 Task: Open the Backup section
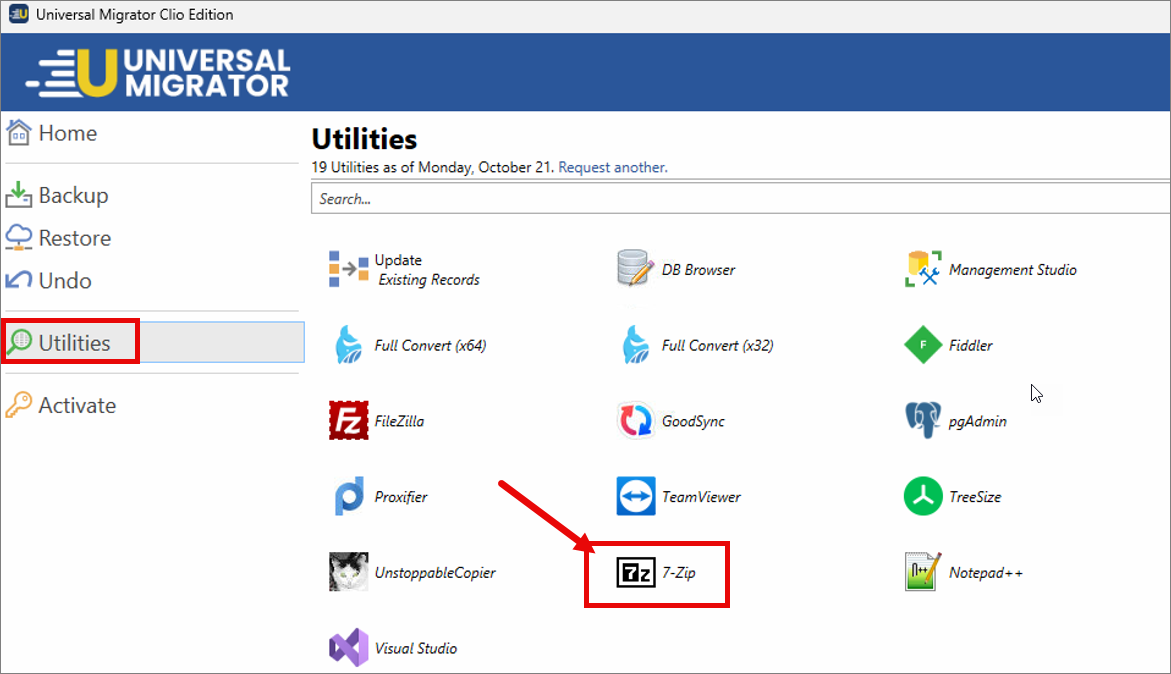click(73, 195)
